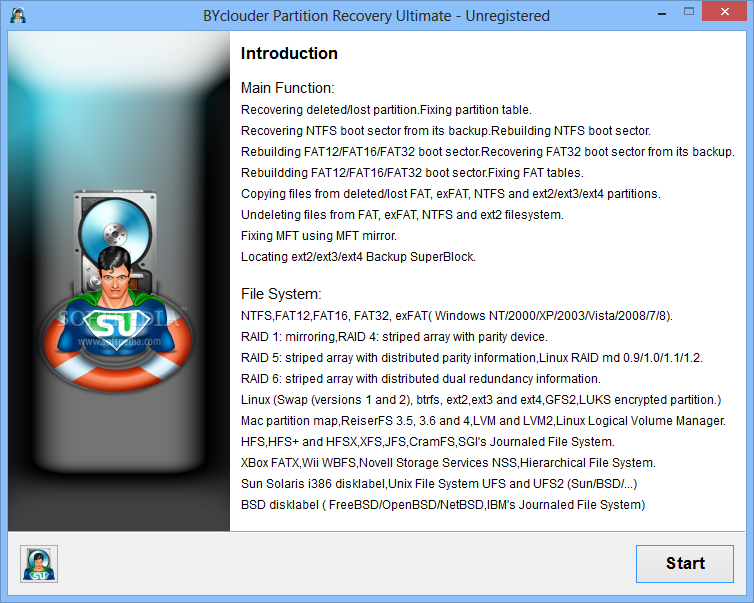Click the line 'Undeleting files from FAT, exFAT, NTFS'

pos(402,215)
